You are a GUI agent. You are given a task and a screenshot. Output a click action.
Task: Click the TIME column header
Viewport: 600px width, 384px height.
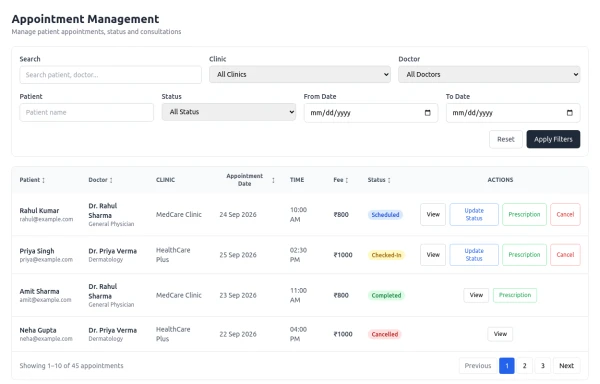[x=297, y=180]
